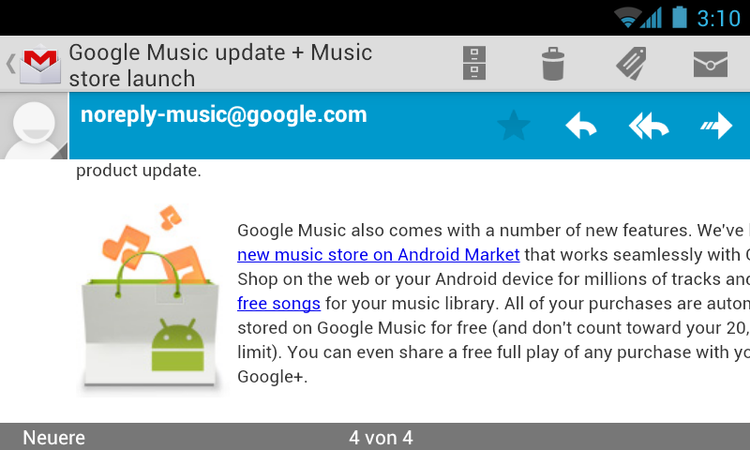Star the message from noreply-music
Screen dimensions: 750x450
pyautogui.click(x=513, y=126)
